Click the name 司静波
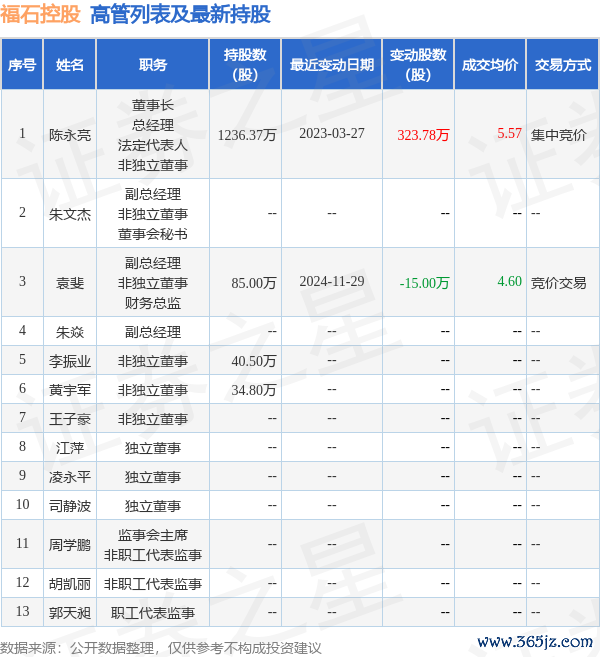Image resolution: width=600 pixels, height=657 pixels. 70,506
